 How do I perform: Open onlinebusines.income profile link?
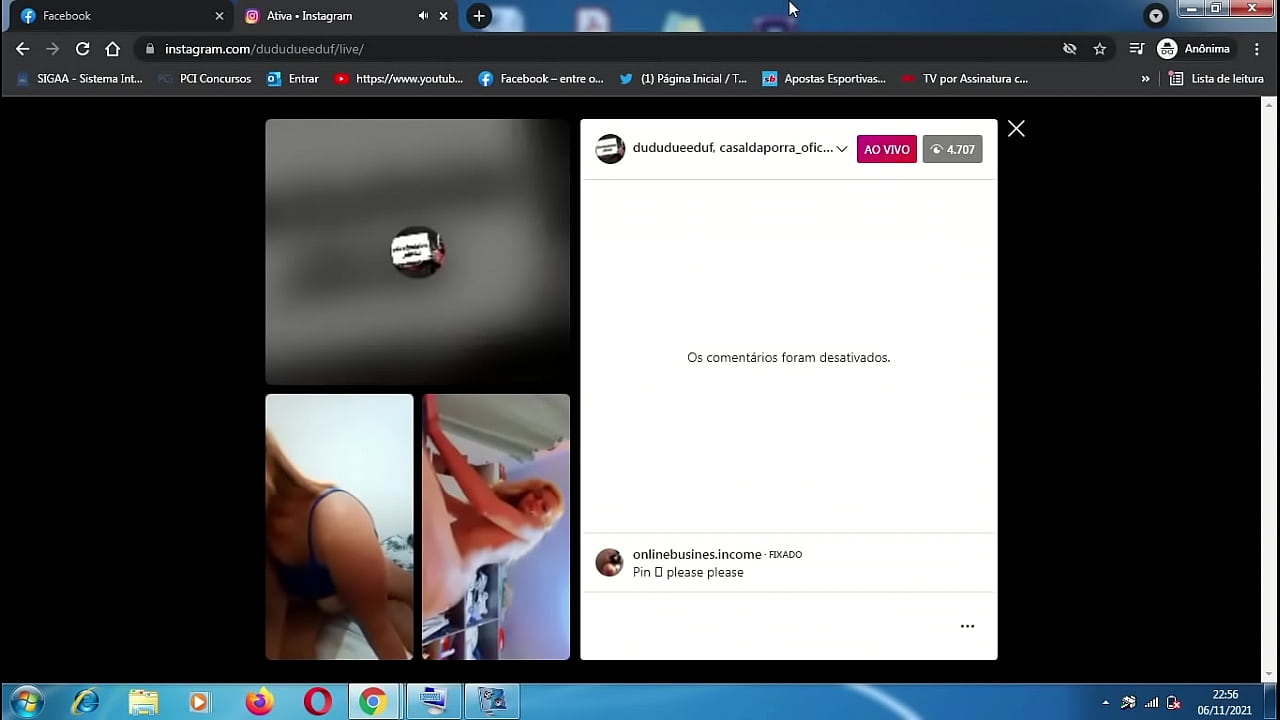(x=697, y=554)
